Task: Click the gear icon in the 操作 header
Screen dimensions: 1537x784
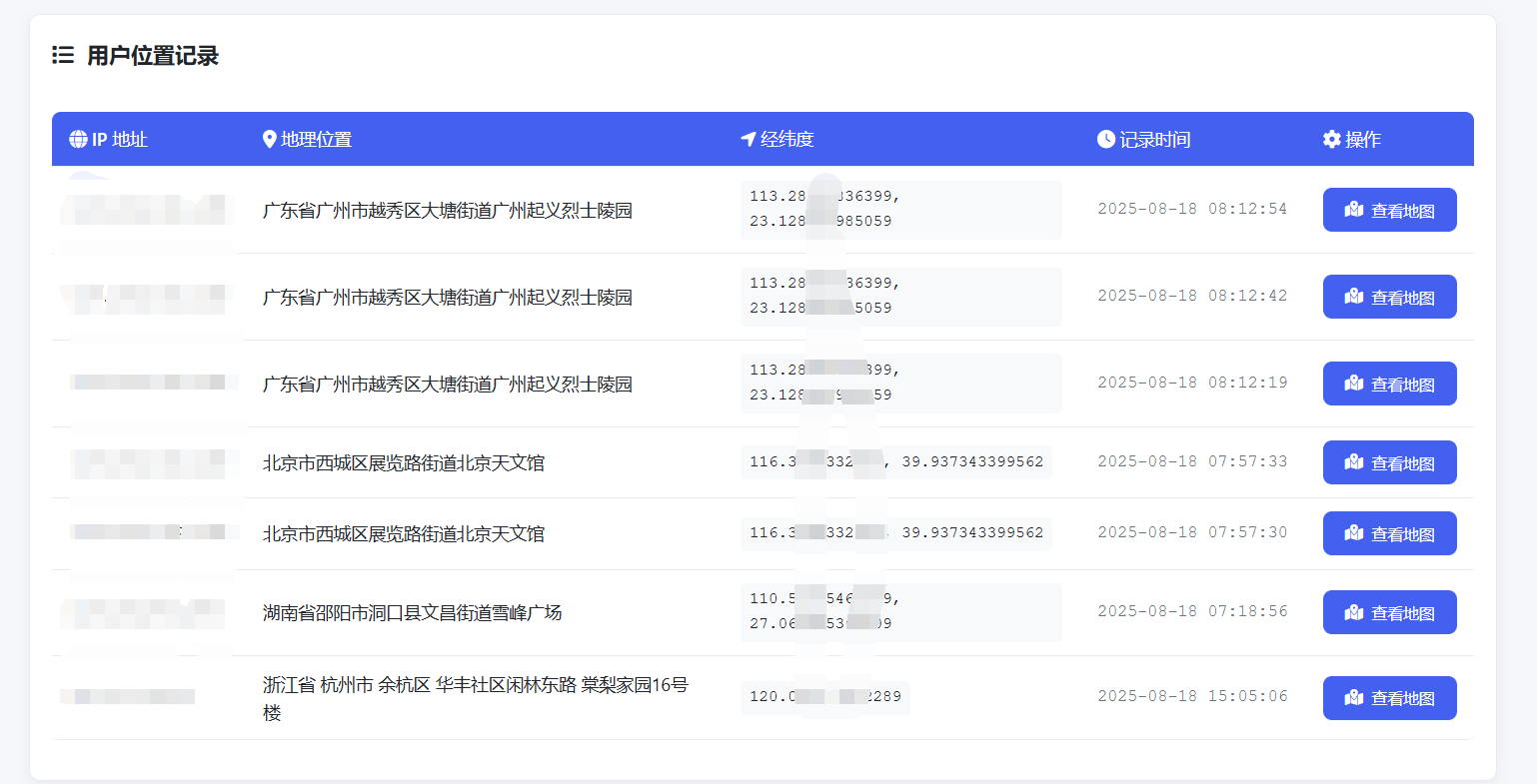Action: tap(1331, 139)
